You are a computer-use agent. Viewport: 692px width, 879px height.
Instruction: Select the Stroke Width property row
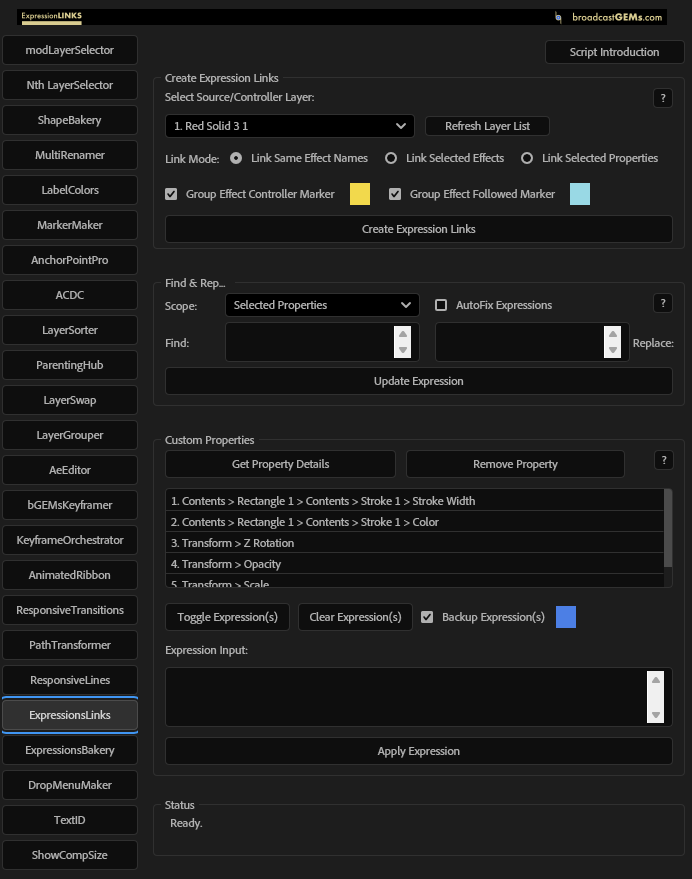(415, 501)
